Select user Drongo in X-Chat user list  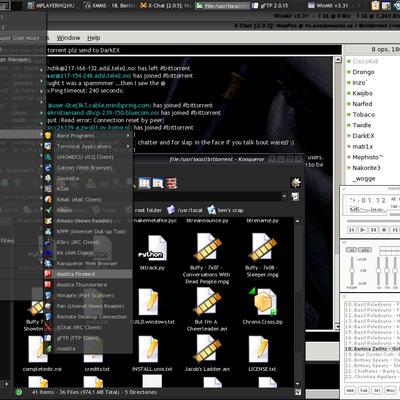pos(363,72)
